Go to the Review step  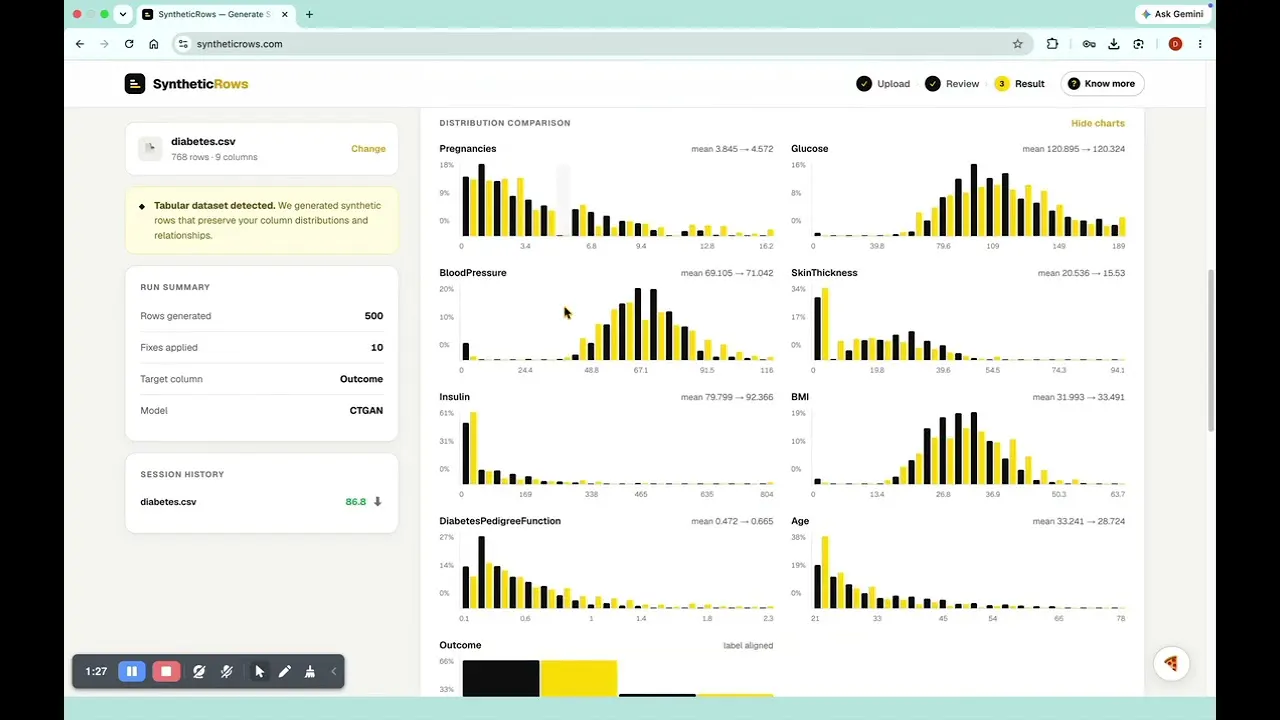(x=952, y=84)
